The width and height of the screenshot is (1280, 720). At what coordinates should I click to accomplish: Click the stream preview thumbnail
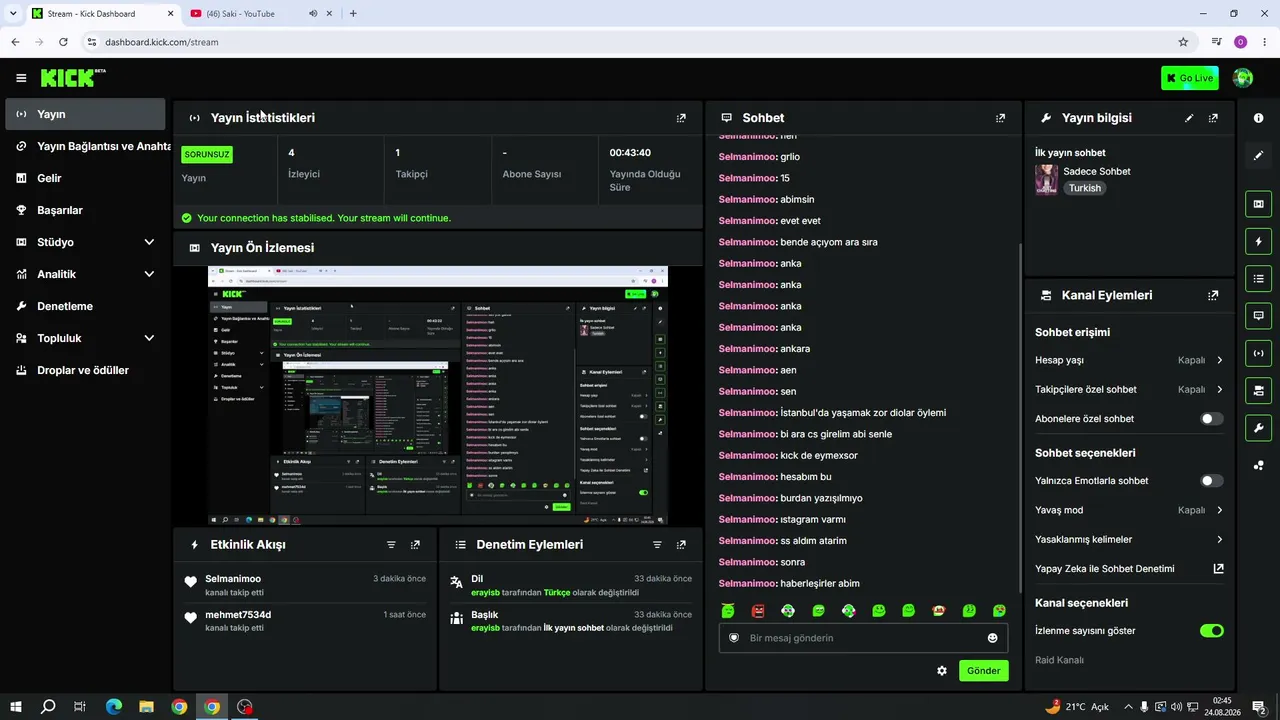tap(438, 395)
